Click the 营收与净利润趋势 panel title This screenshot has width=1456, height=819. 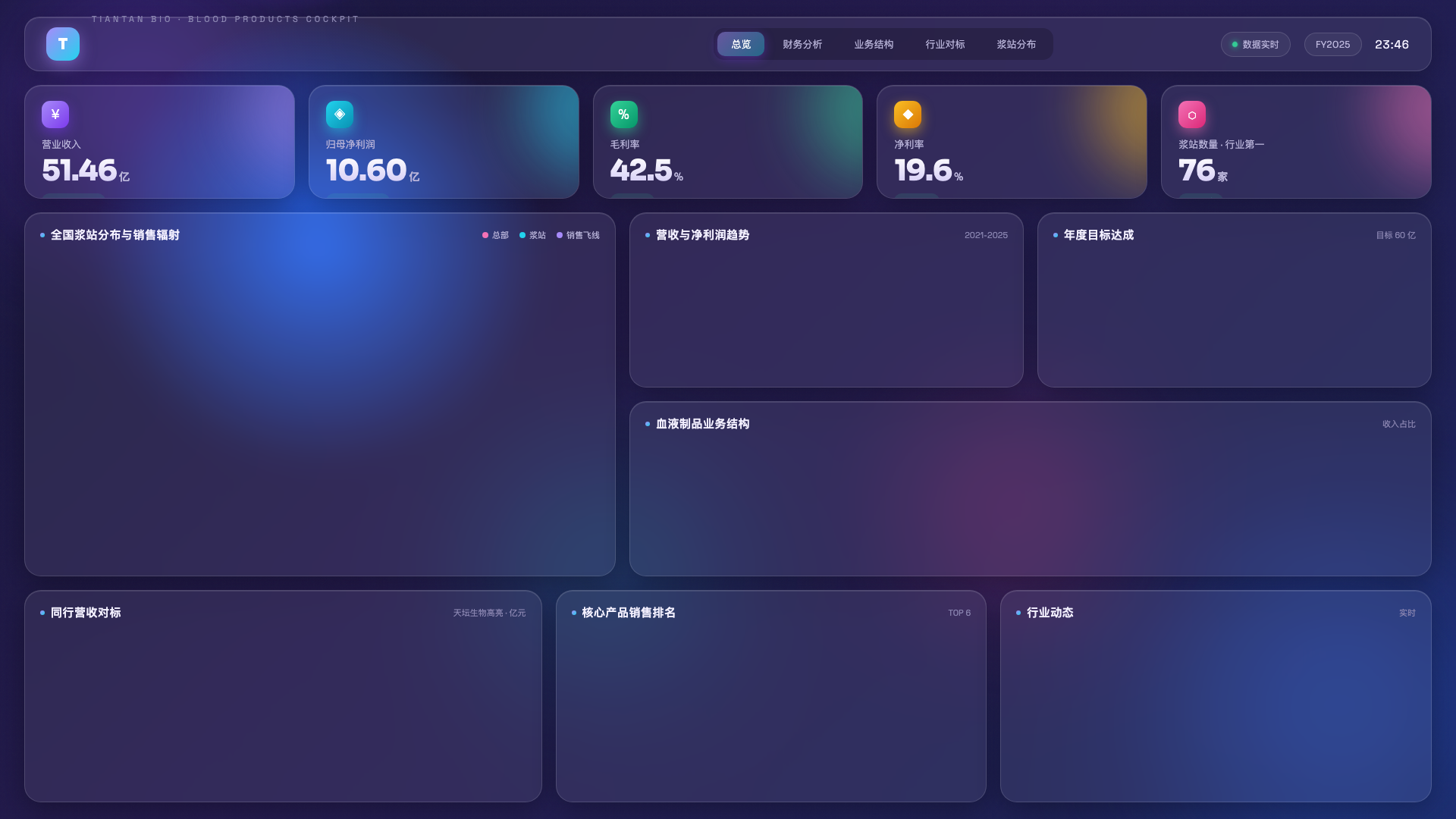[x=702, y=235]
